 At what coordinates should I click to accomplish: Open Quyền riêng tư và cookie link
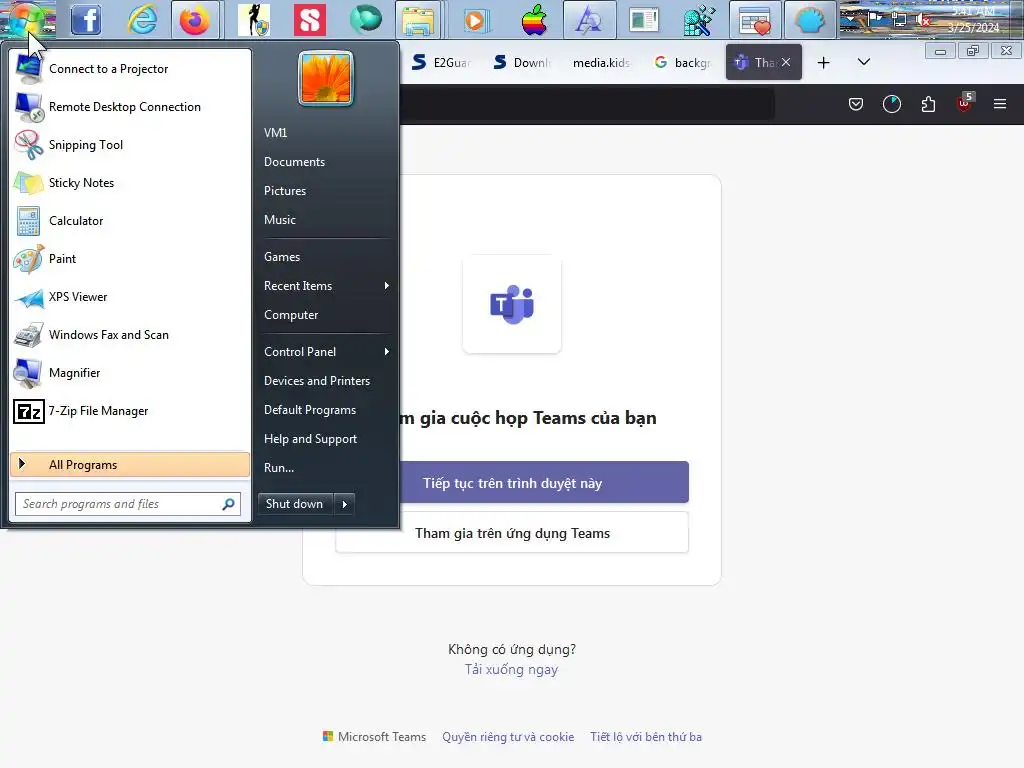(x=508, y=737)
